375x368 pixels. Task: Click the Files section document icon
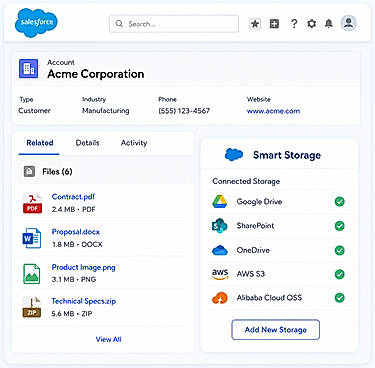(29, 171)
